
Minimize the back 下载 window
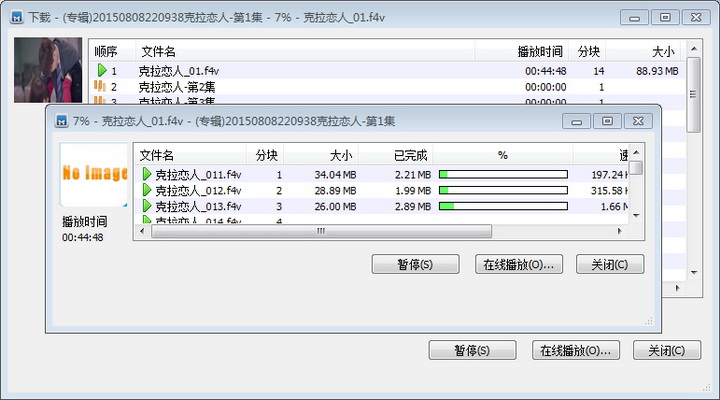[634, 17]
